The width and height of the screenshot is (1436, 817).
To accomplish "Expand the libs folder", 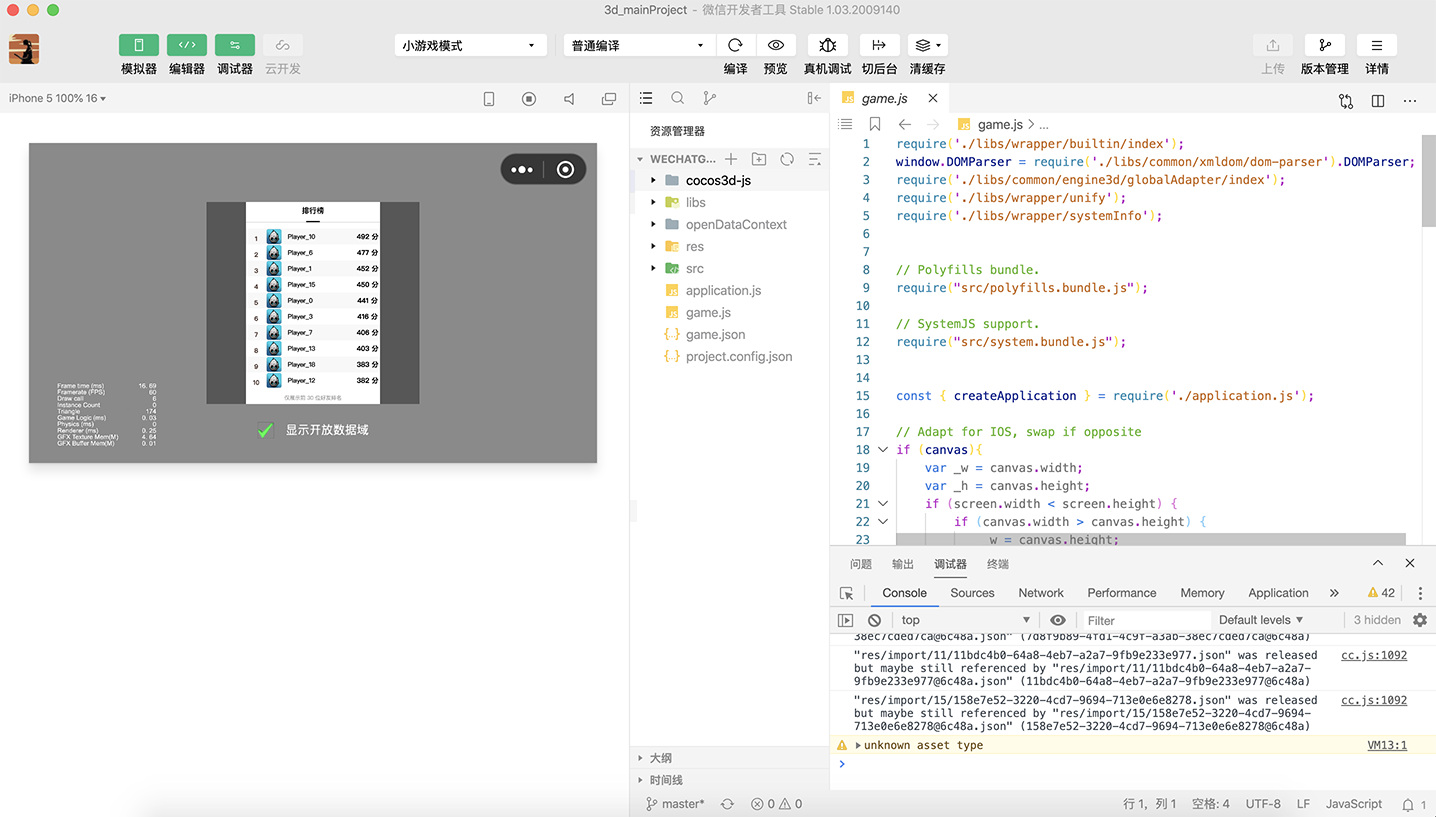I will 654,202.
